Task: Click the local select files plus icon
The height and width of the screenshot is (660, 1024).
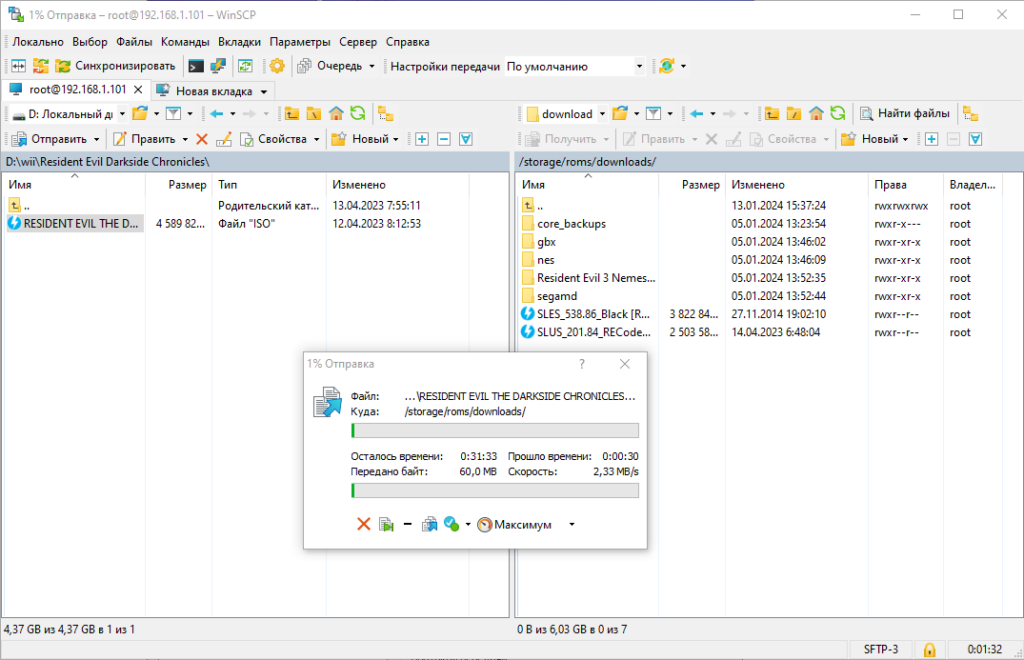Action: point(422,139)
